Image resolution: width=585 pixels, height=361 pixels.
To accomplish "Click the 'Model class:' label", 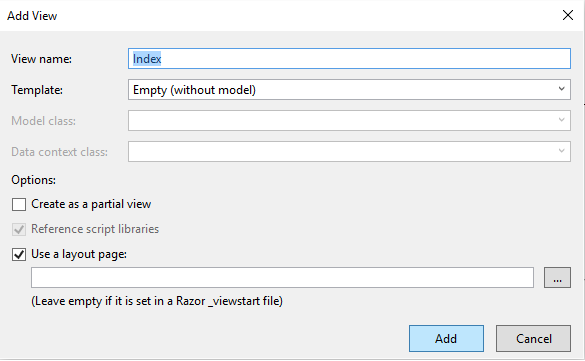I will [43, 121].
